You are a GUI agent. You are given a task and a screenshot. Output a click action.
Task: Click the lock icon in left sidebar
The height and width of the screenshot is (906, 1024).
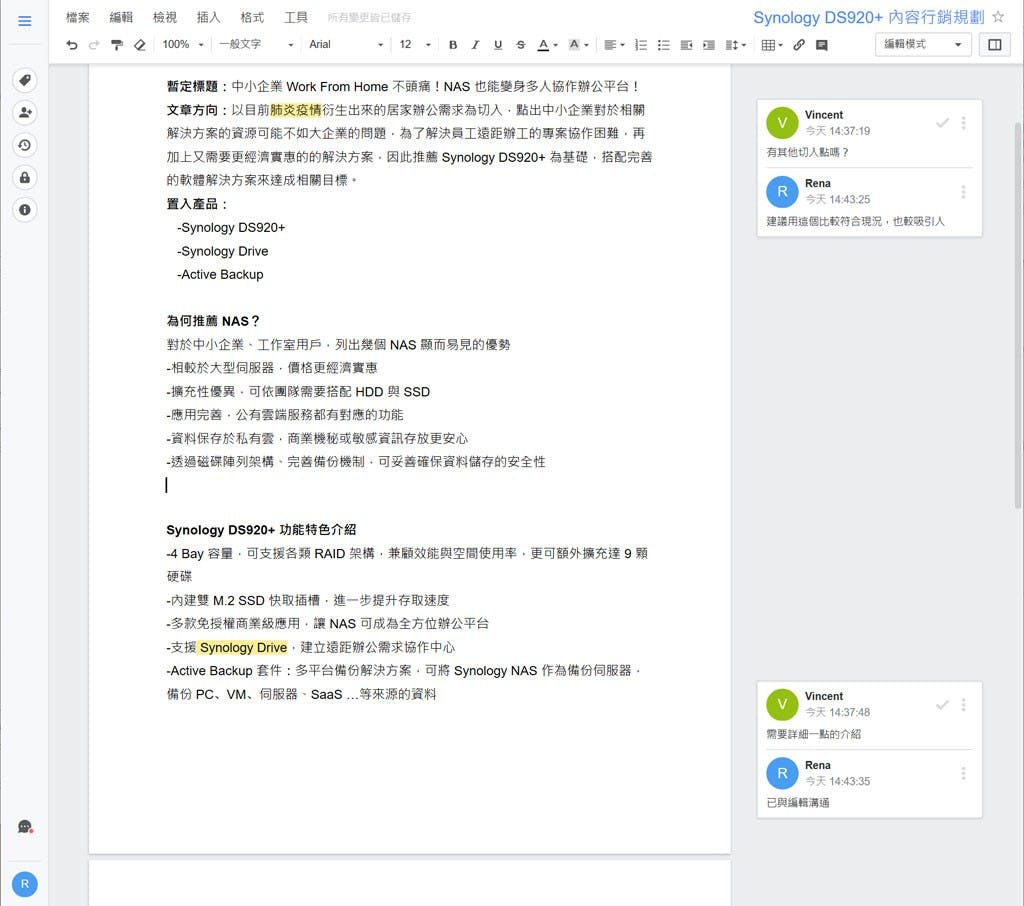(25, 177)
